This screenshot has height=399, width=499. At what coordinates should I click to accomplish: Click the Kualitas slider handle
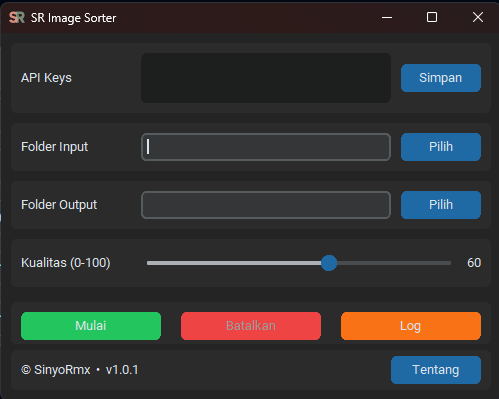329,263
